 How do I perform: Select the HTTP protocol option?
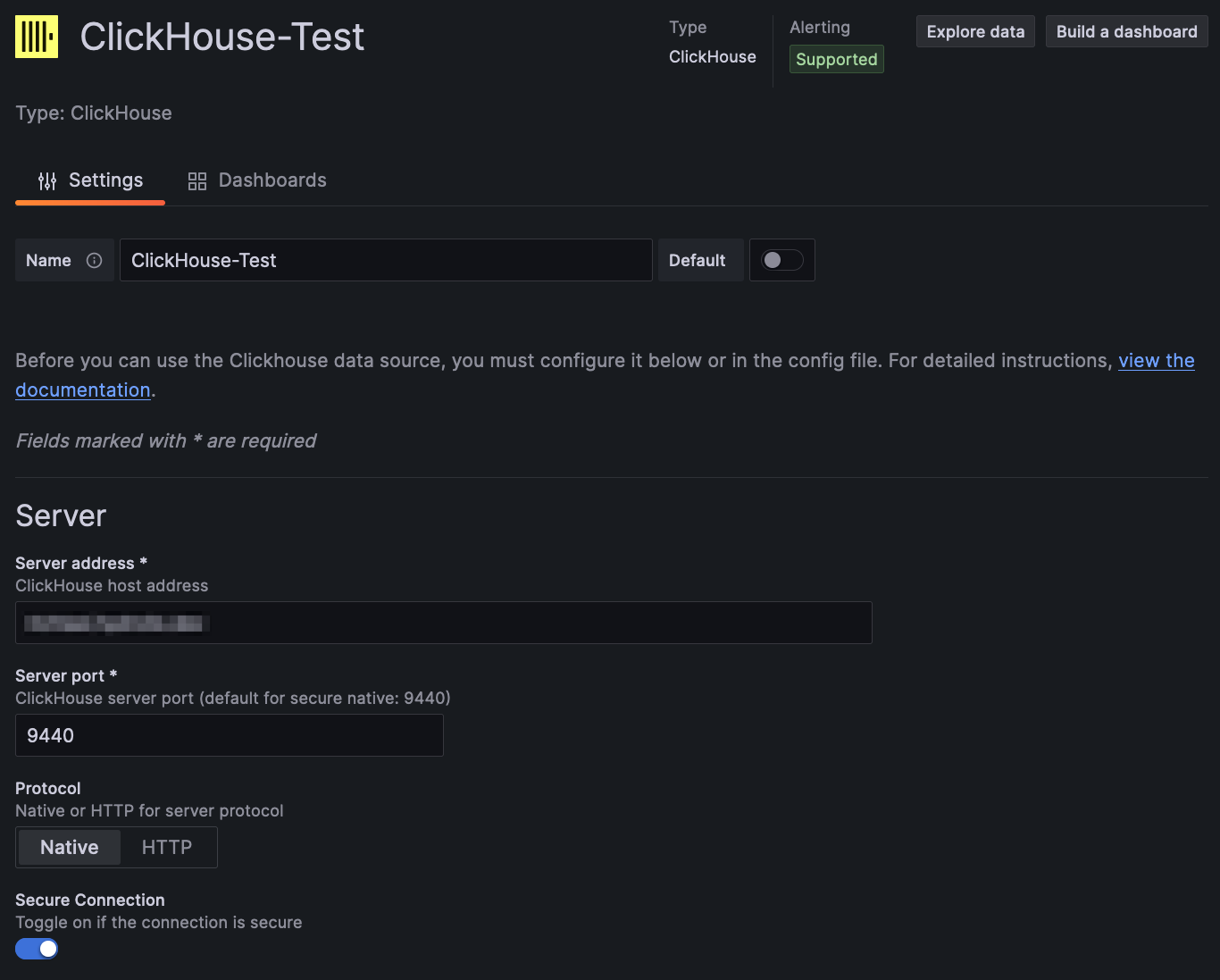click(x=167, y=847)
